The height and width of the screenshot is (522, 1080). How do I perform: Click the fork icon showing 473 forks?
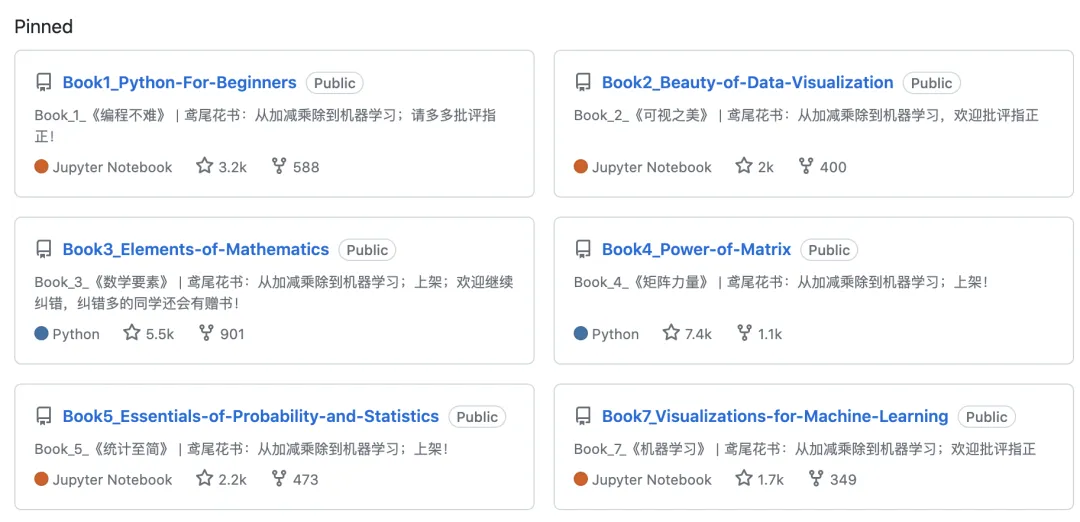coord(279,479)
